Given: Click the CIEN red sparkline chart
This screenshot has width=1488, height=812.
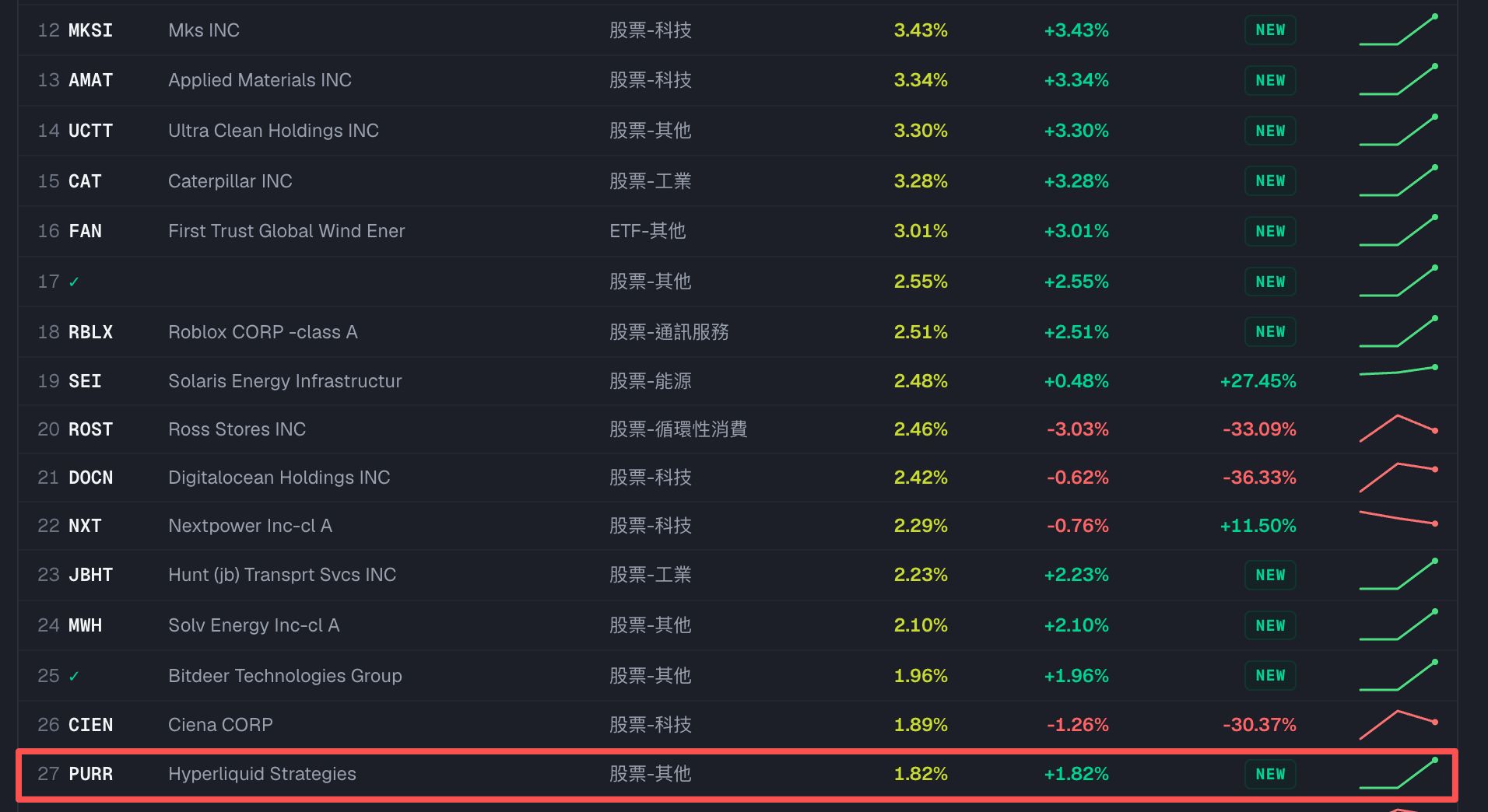Looking at the screenshot, I should (1398, 724).
